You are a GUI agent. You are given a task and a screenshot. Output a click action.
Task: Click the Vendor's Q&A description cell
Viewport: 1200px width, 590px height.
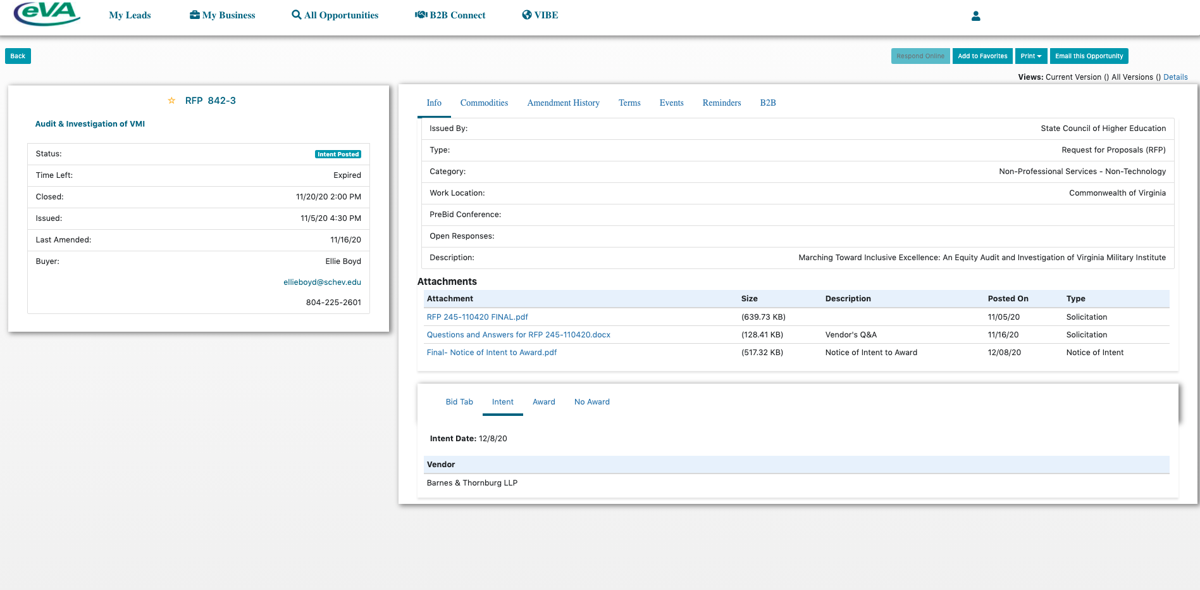(851, 335)
